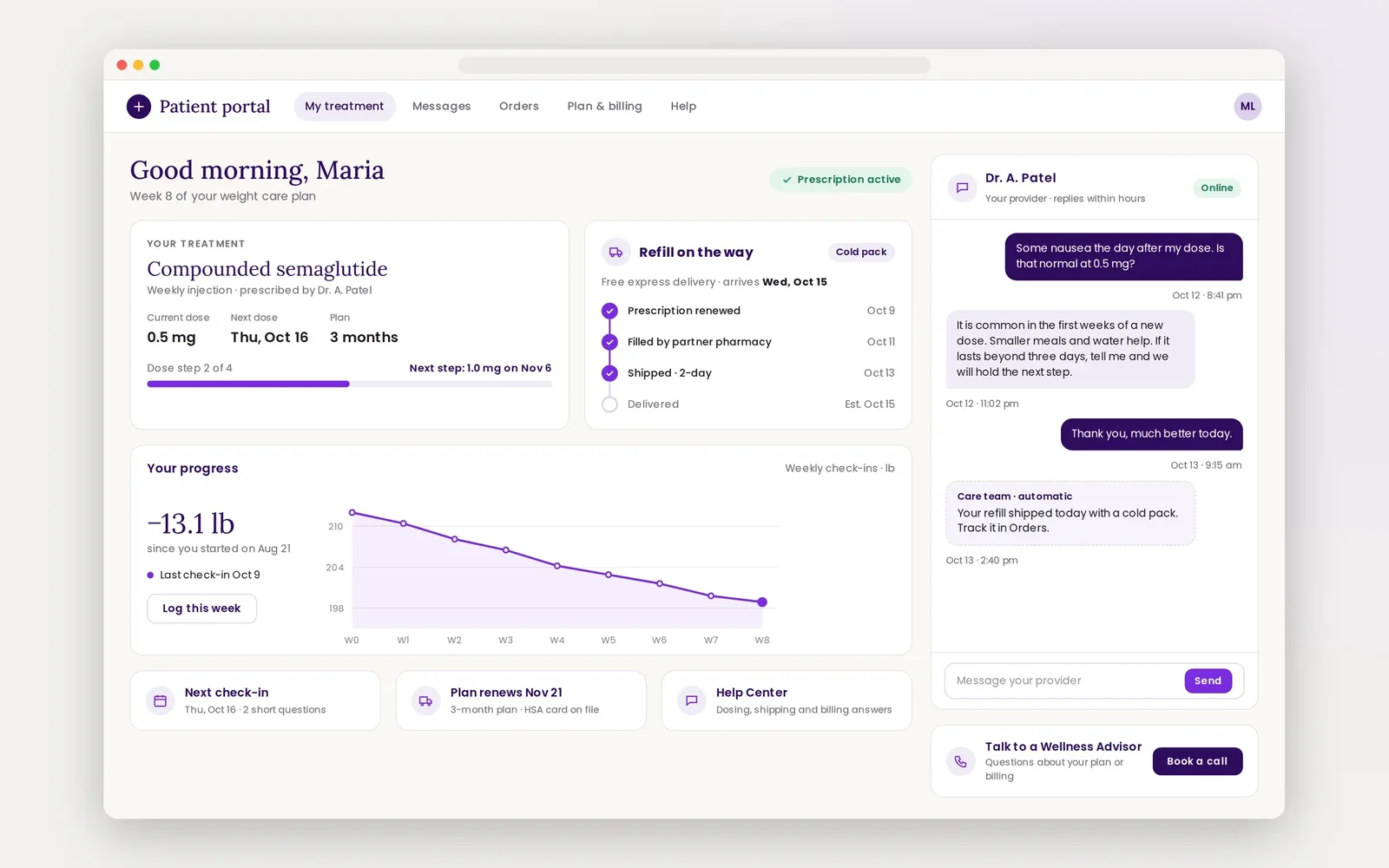Click the Online status badge
This screenshot has width=1389, height=868.
pyautogui.click(x=1217, y=188)
